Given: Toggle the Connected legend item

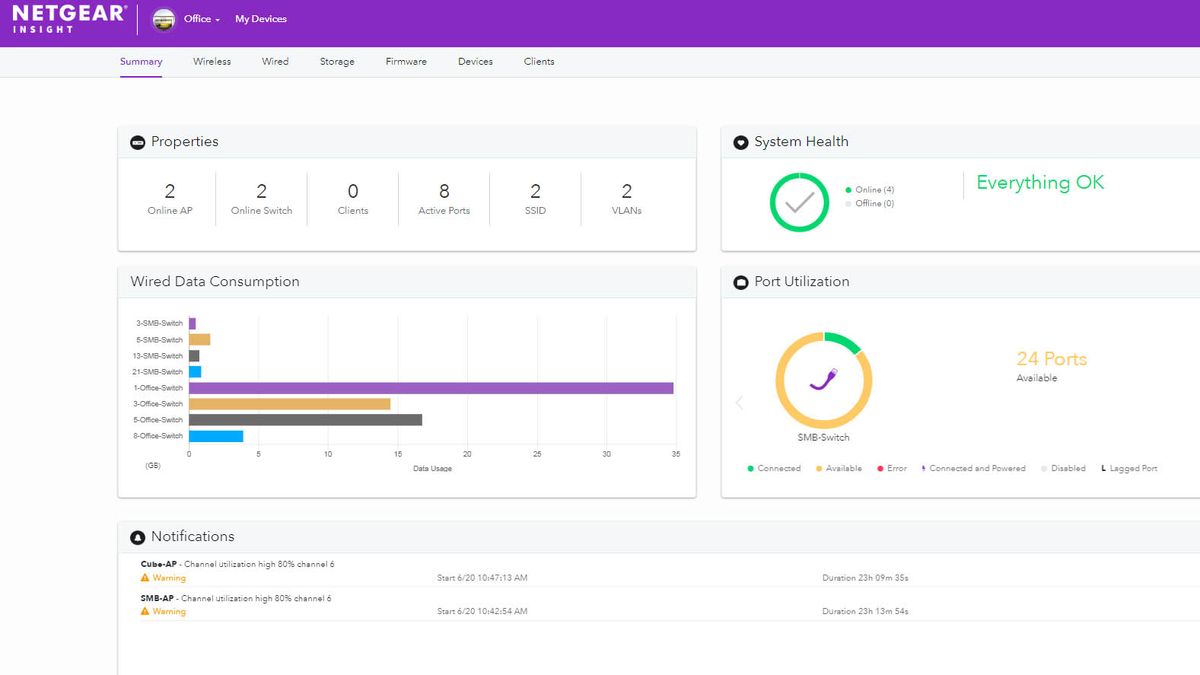Looking at the screenshot, I should [774, 468].
